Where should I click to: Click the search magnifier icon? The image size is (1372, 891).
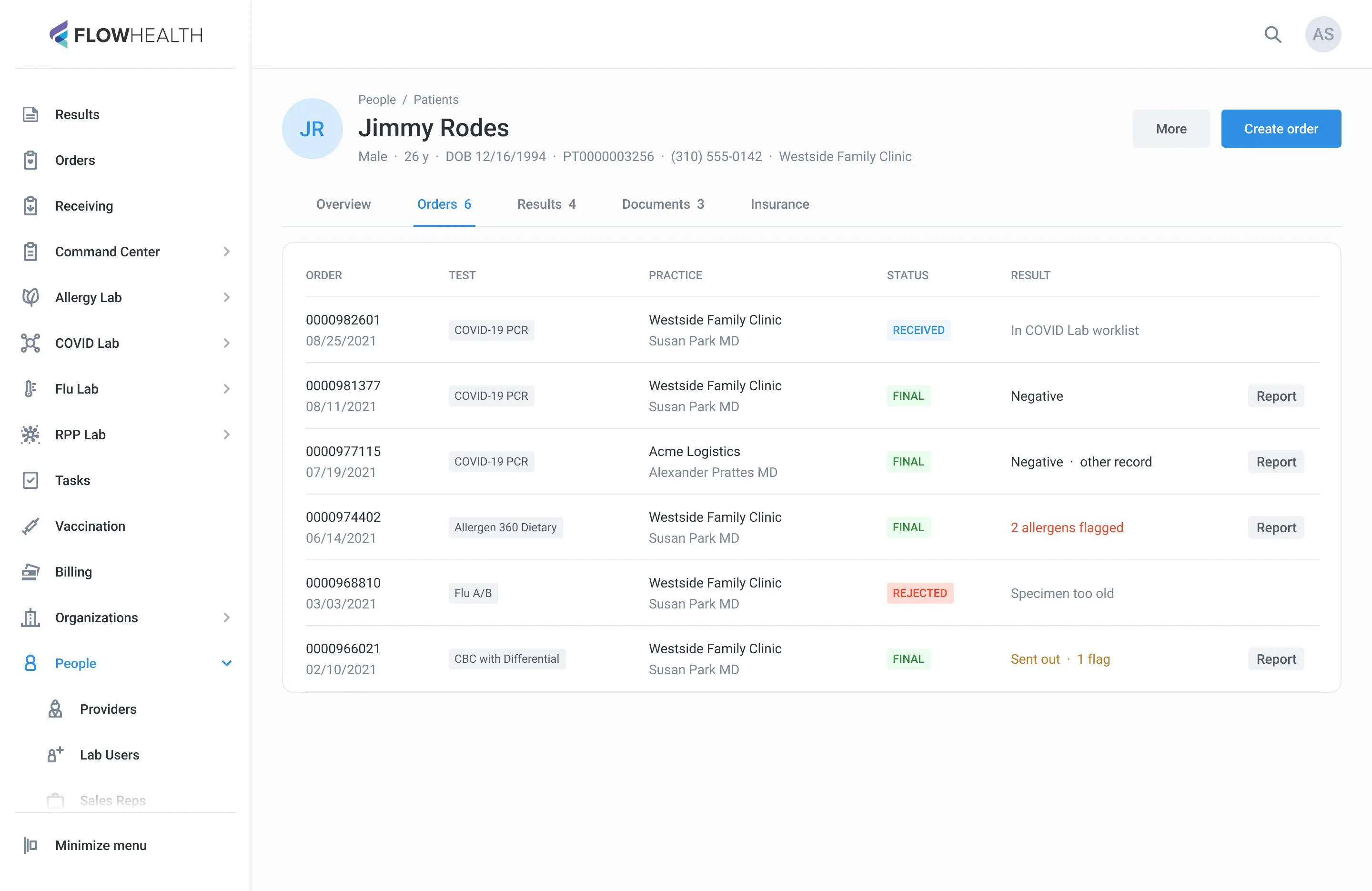click(x=1273, y=35)
